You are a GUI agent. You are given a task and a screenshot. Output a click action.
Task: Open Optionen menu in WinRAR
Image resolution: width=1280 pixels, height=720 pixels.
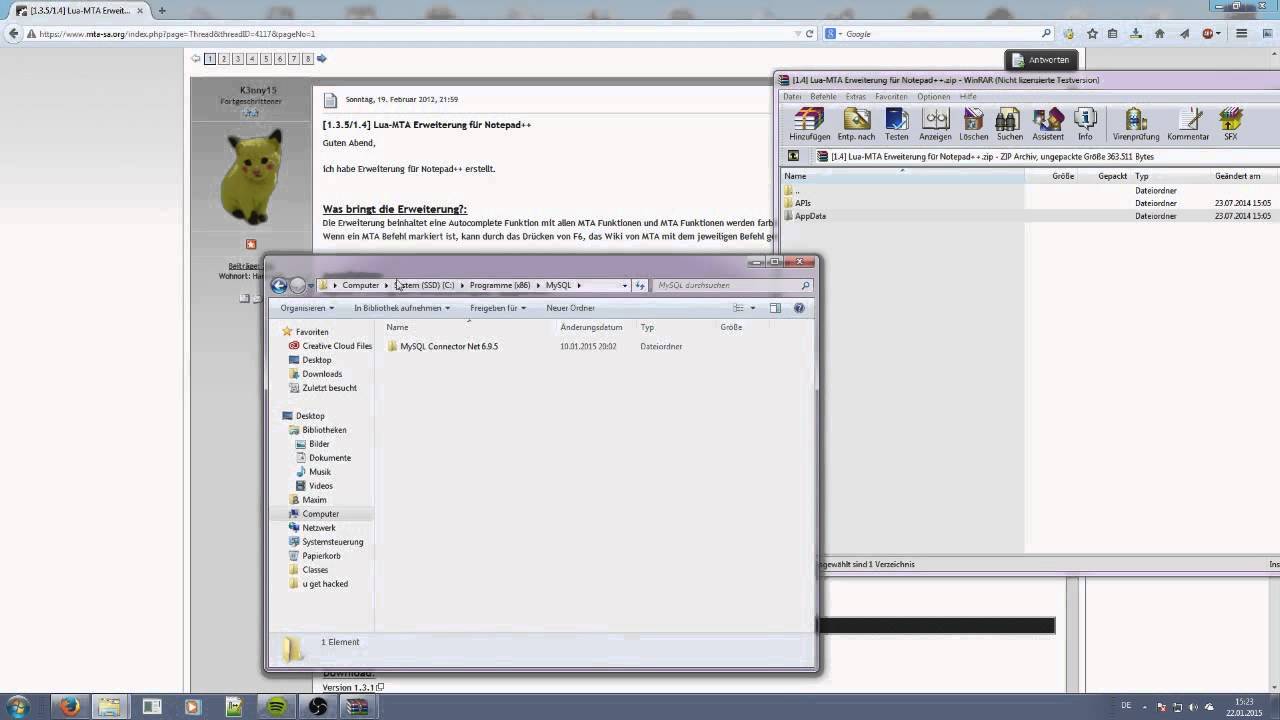click(934, 97)
